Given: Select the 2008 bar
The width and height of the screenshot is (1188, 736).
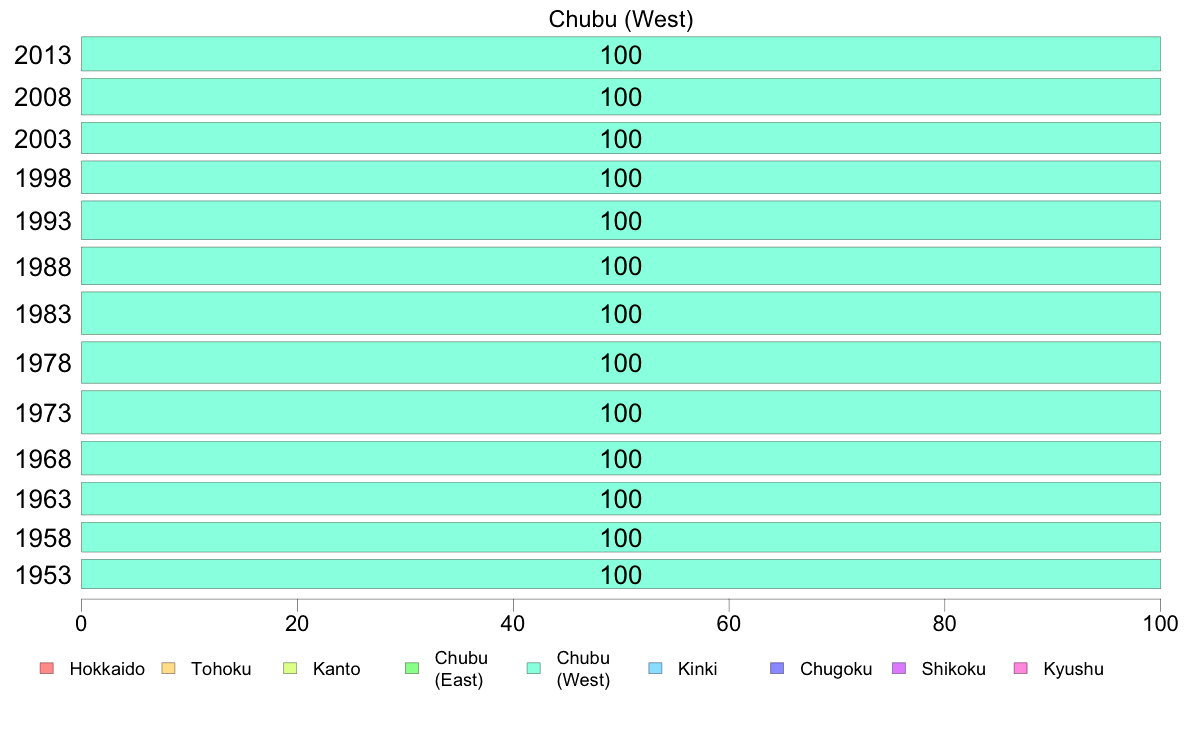Looking at the screenshot, I should coord(621,97).
